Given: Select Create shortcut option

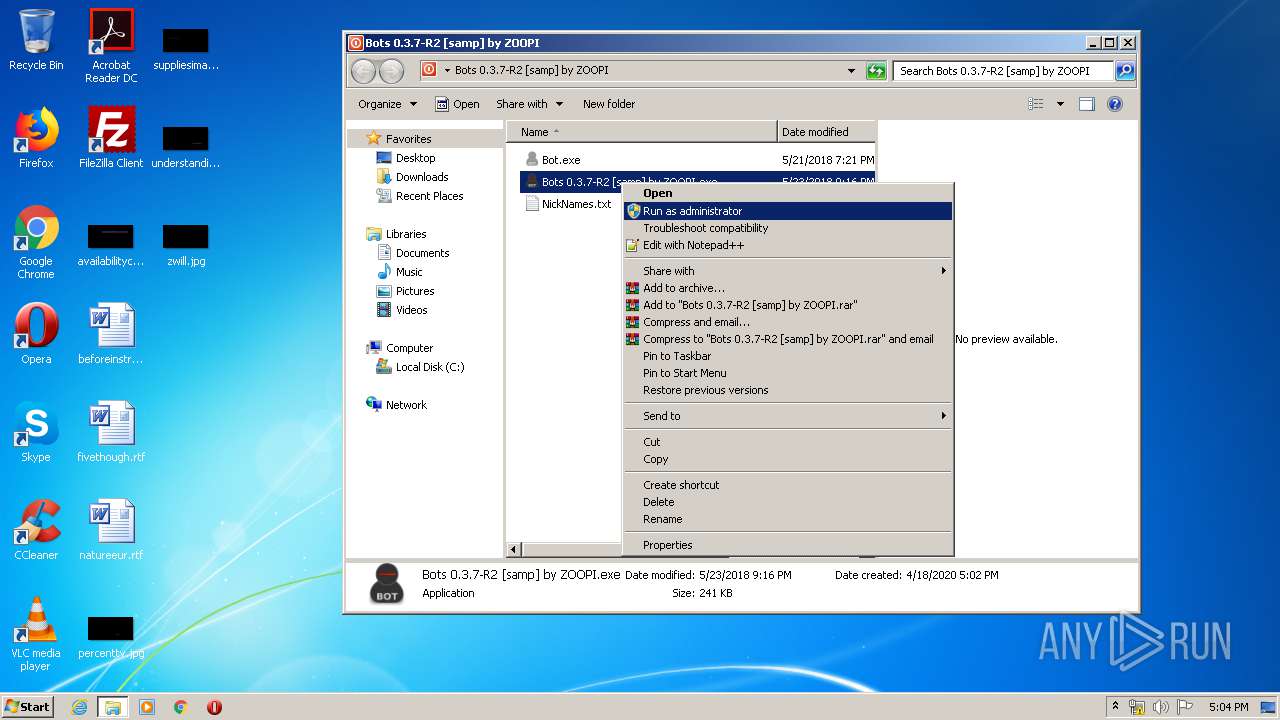Looking at the screenshot, I should click(787, 485).
